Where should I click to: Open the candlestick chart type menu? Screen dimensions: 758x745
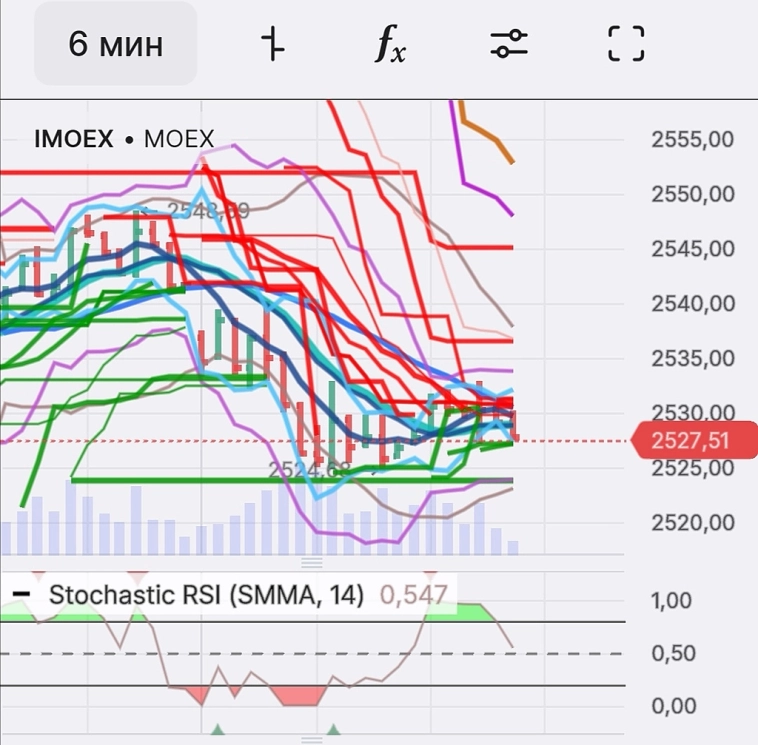click(271, 45)
